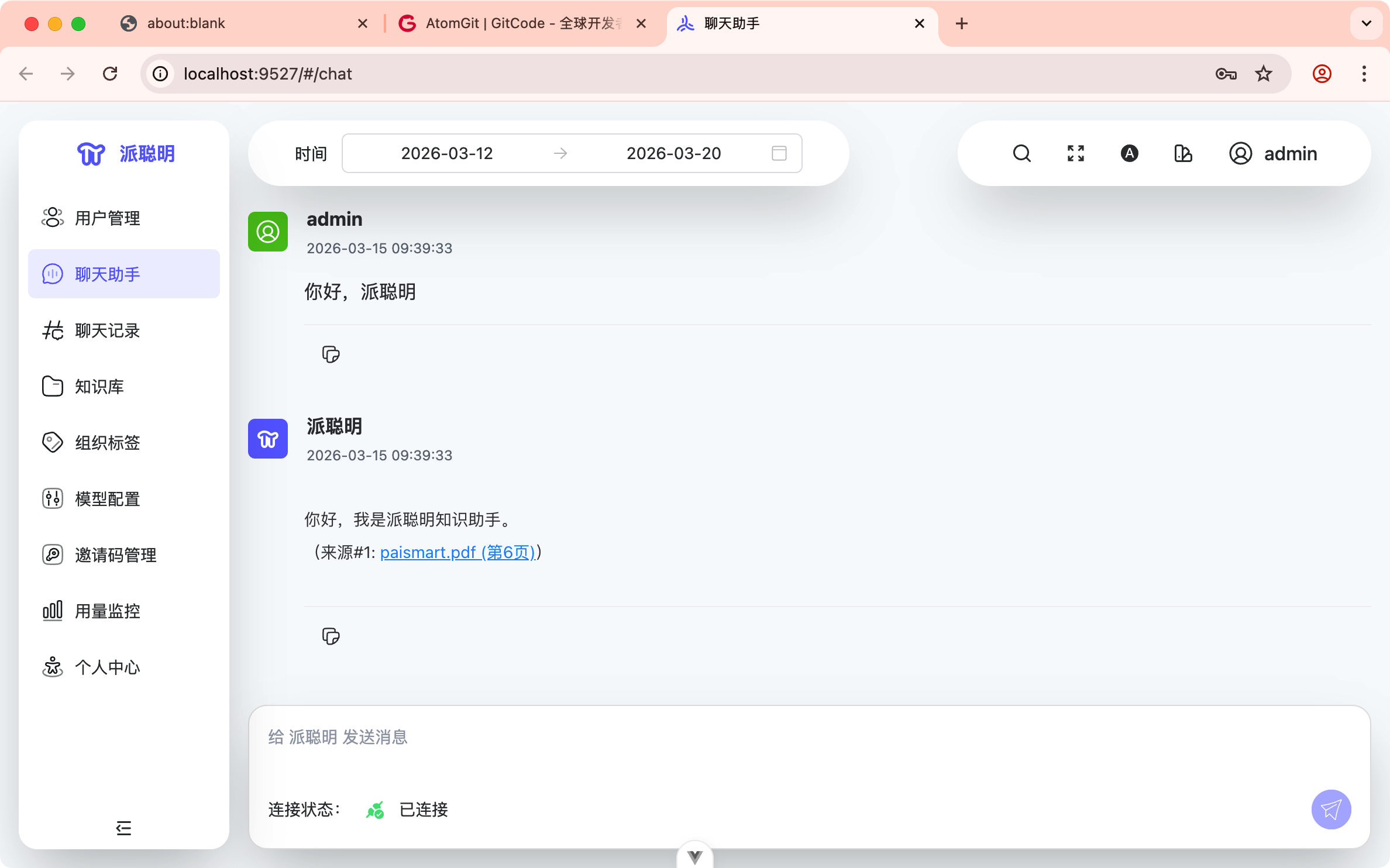Bookmark page with star icon
This screenshot has width=1390, height=868.
click(x=1264, y=74)
